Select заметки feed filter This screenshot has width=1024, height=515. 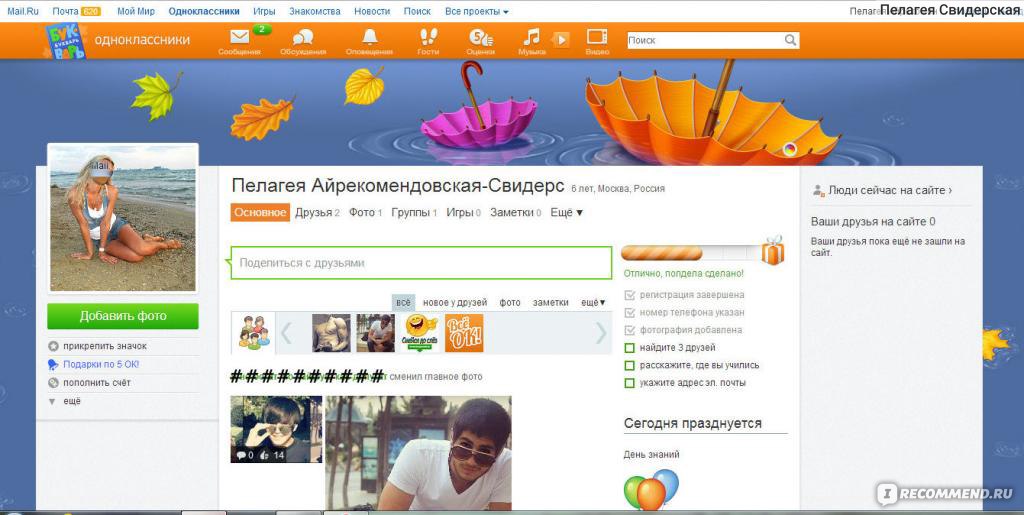coord(551,303)
